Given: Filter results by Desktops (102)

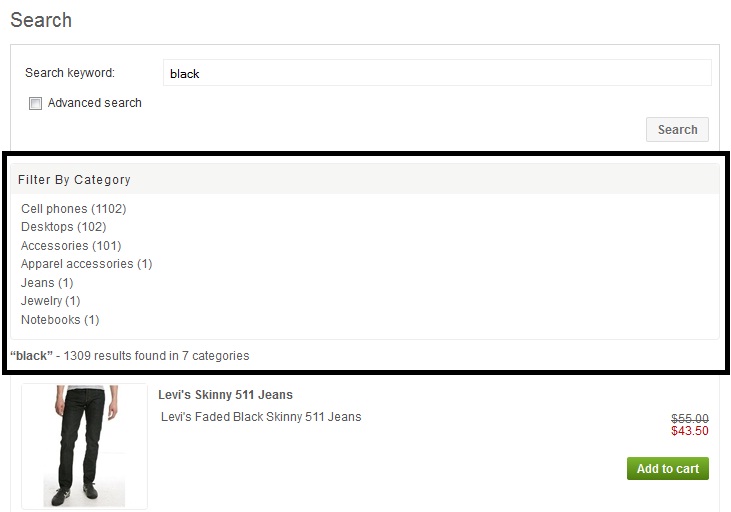Looking at the screenshot, I should point(63,227).
